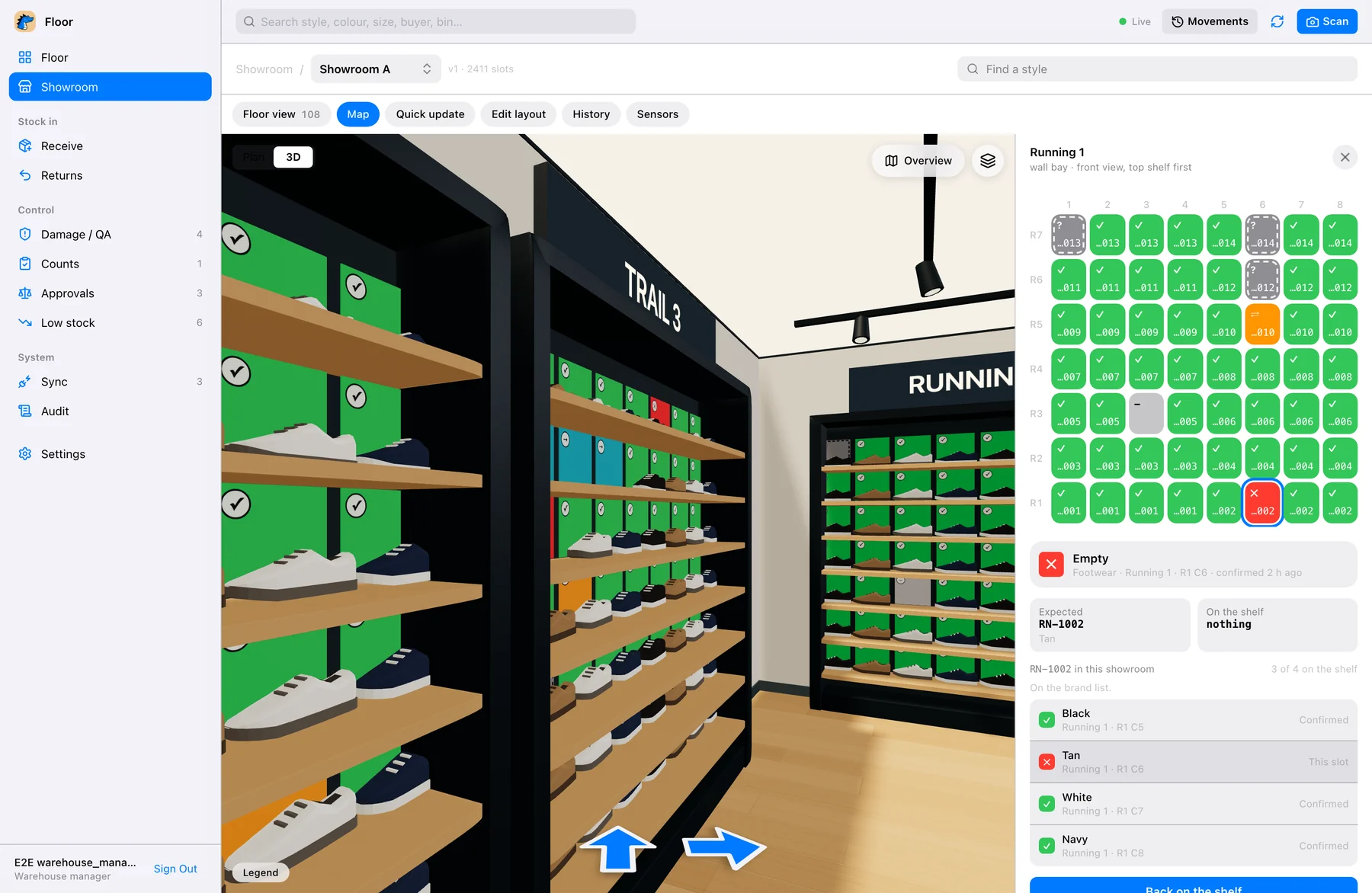Select the Navy R1 C8 row

[1194, 846]
